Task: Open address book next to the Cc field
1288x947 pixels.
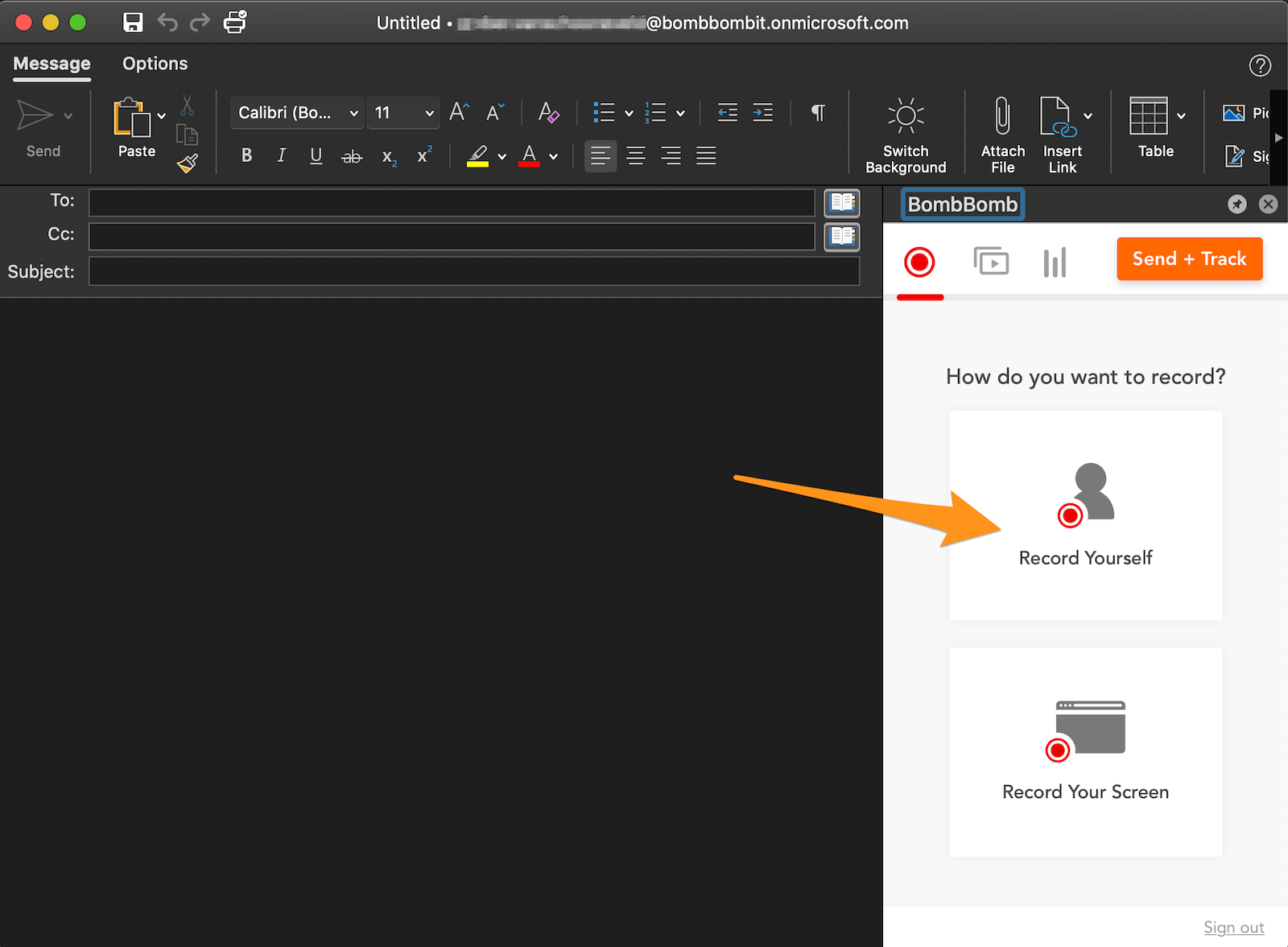Action: tap(842, 236)
